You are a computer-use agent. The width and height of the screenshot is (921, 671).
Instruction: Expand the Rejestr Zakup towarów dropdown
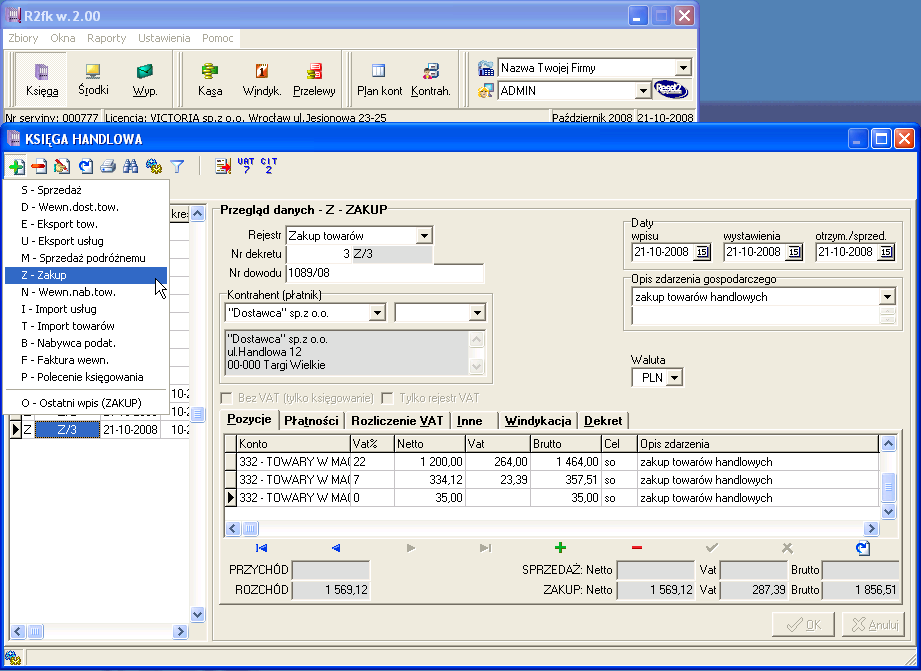point(423,236)
